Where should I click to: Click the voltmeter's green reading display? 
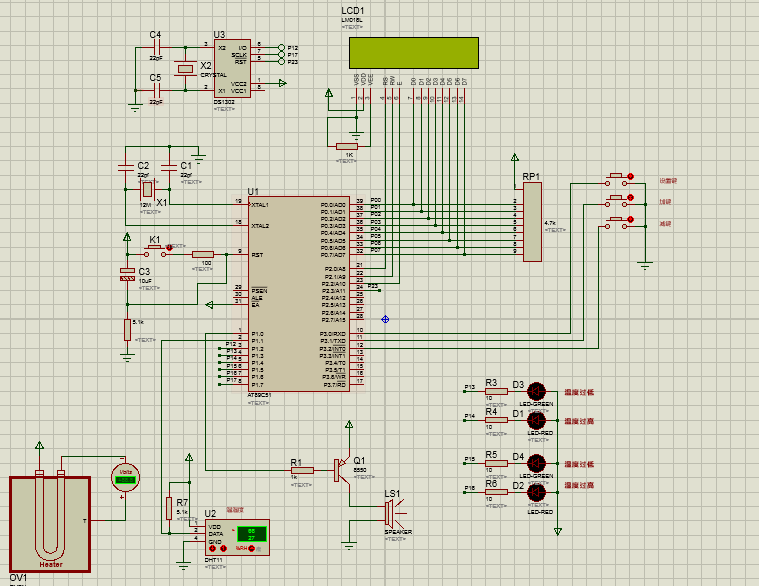coord(125,480)
